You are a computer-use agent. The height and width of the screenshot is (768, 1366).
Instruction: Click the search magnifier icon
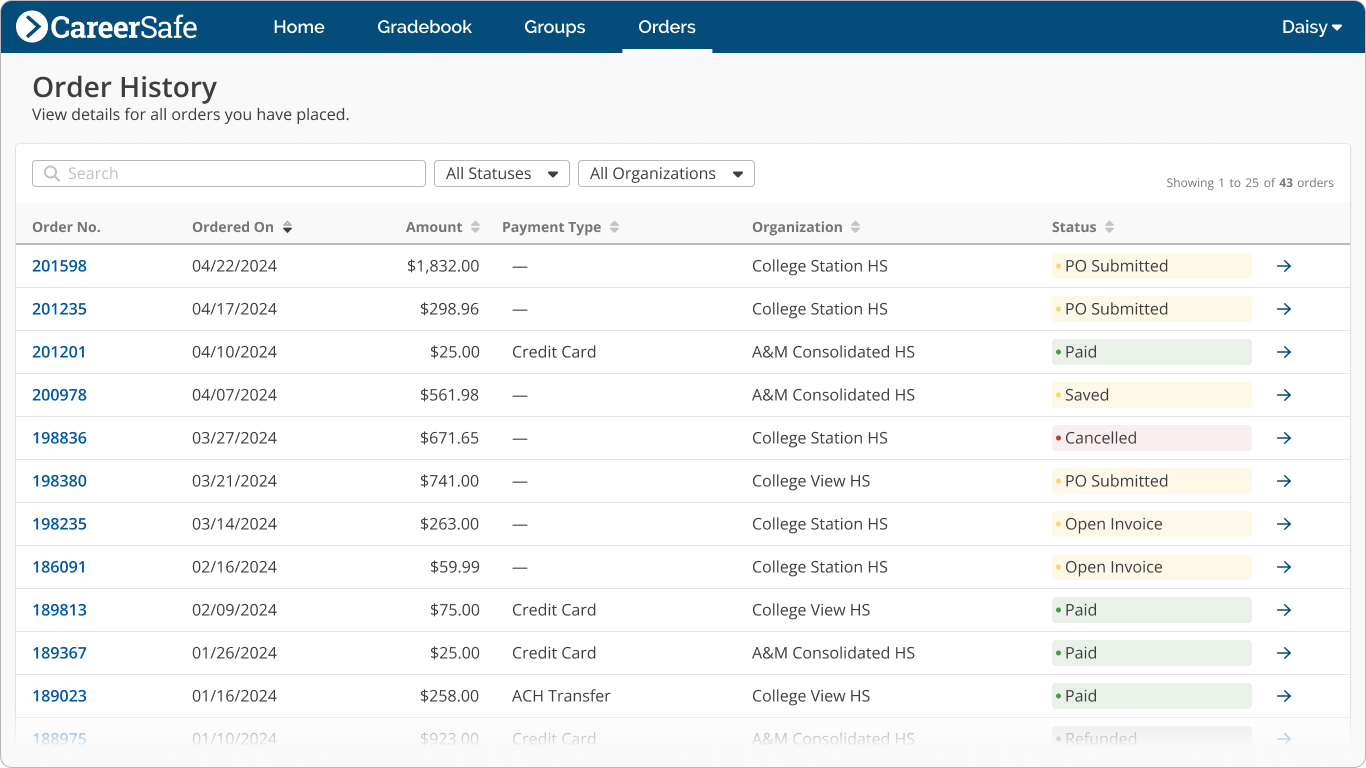click(x=51, y=173)
